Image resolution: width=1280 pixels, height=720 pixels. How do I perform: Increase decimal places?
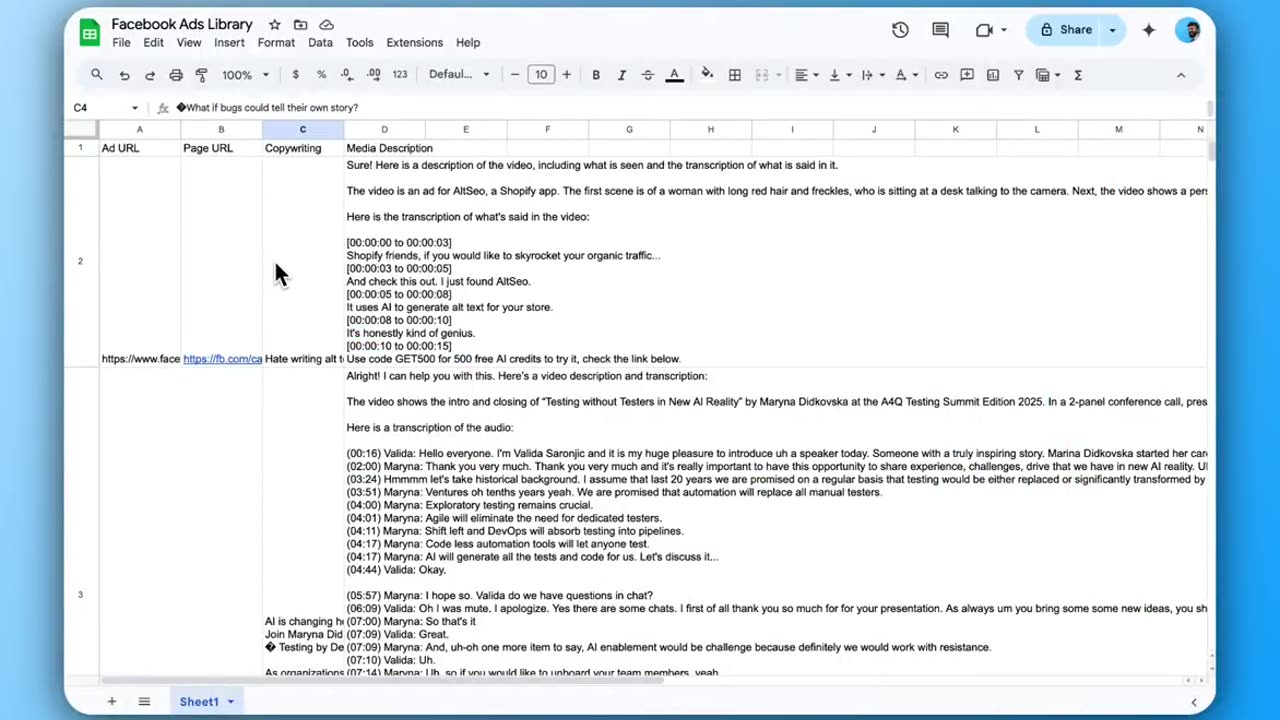[373, 75]
